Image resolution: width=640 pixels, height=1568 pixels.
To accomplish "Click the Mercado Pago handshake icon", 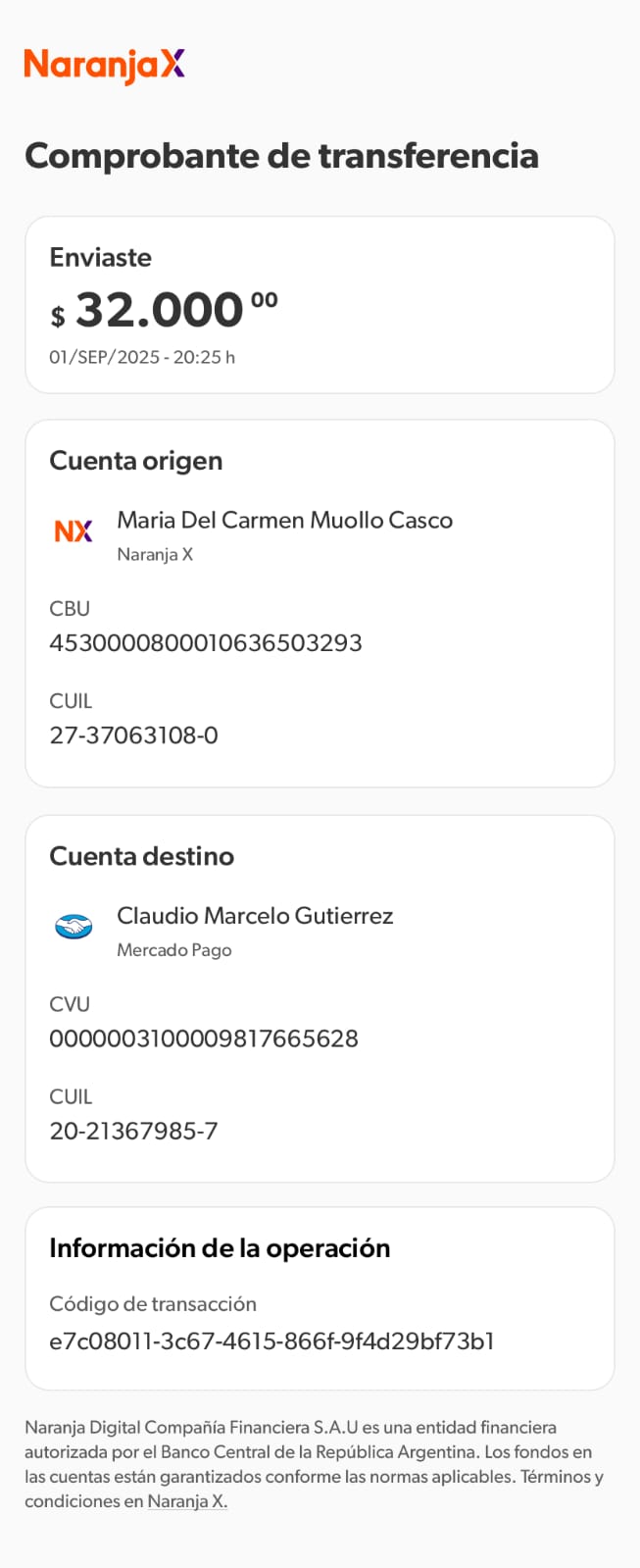I will tap(74, 927).
